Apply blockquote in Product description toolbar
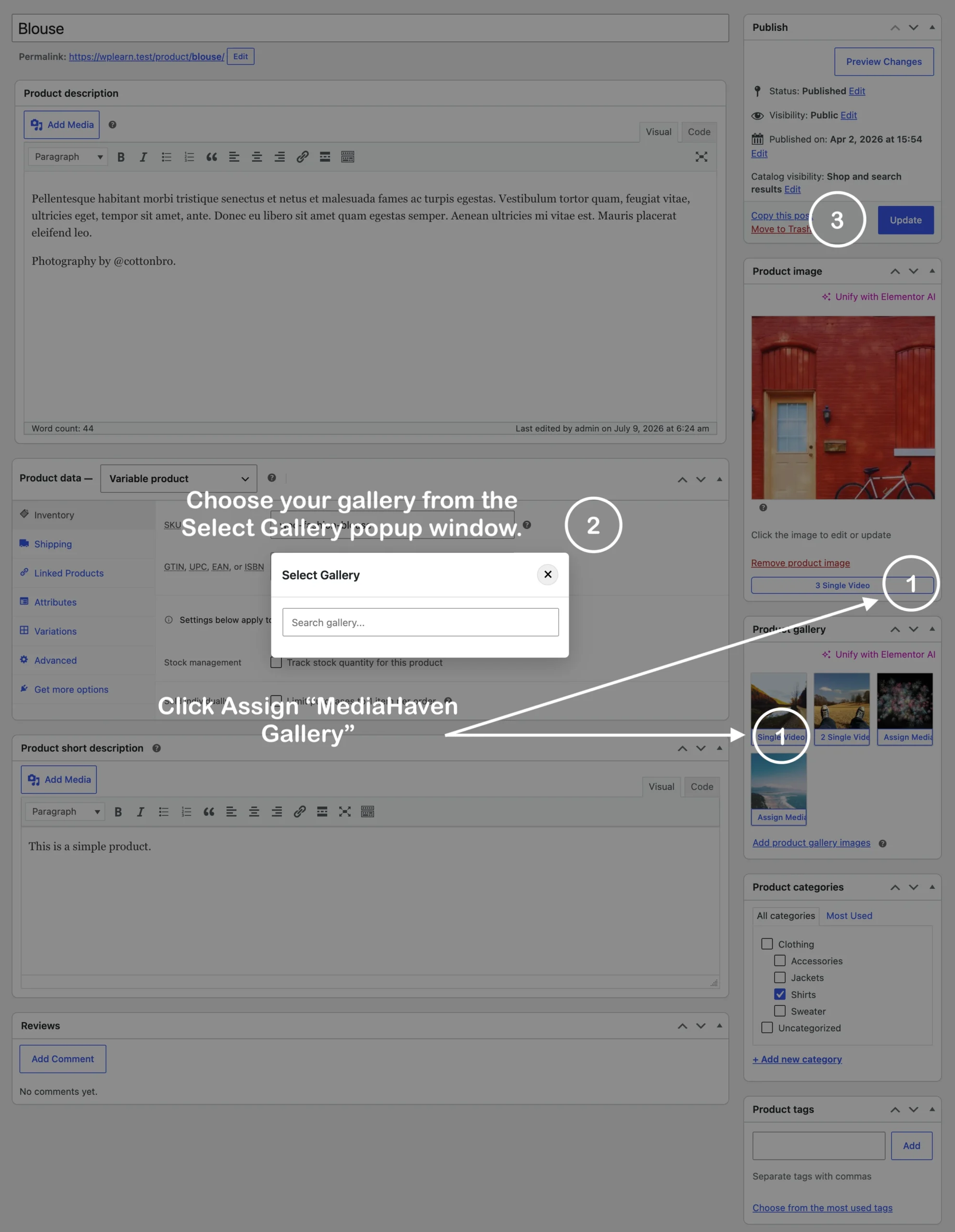The height and width of the screenshot is (1232, 955). tap(212, 157)
